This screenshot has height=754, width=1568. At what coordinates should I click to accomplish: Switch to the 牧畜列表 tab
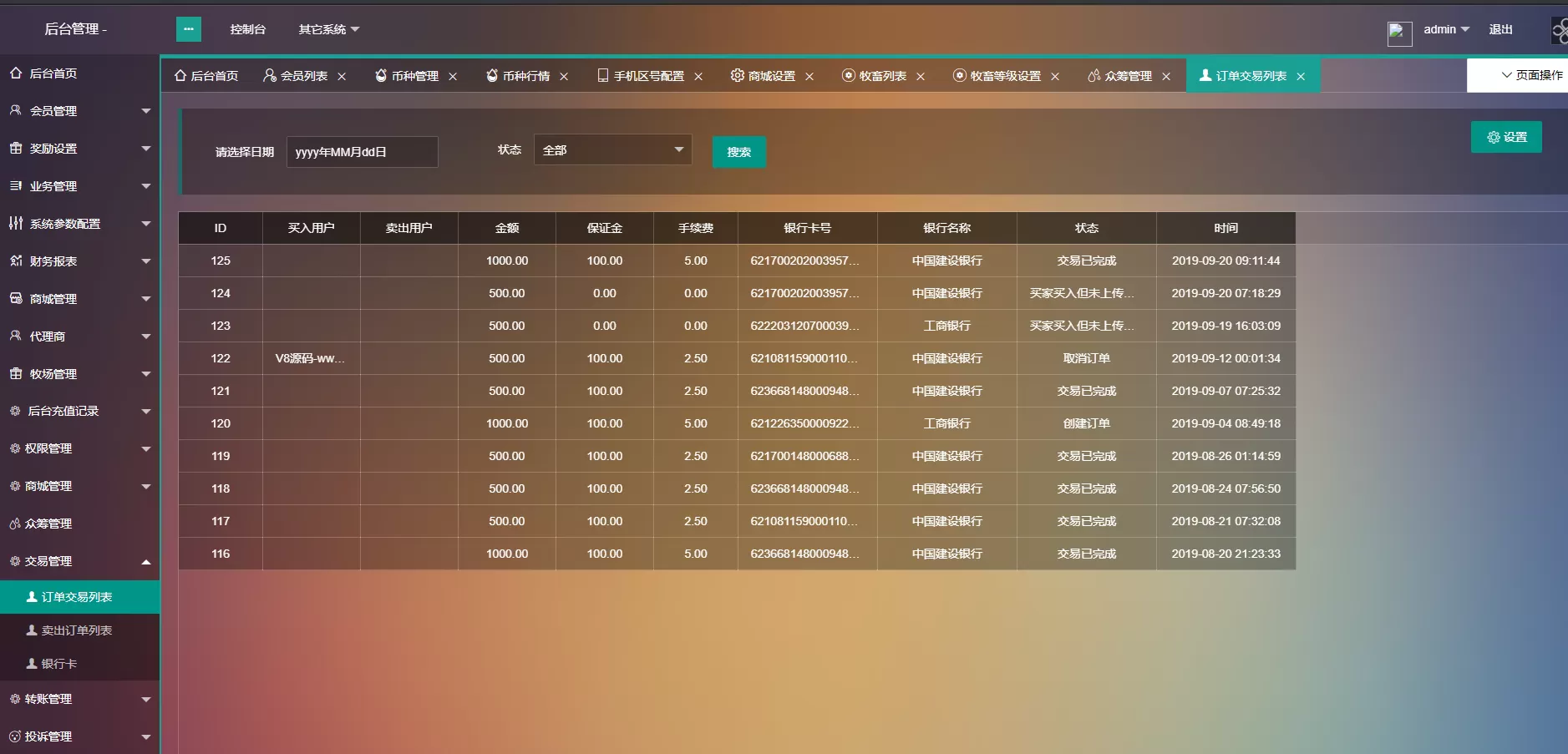882,76
